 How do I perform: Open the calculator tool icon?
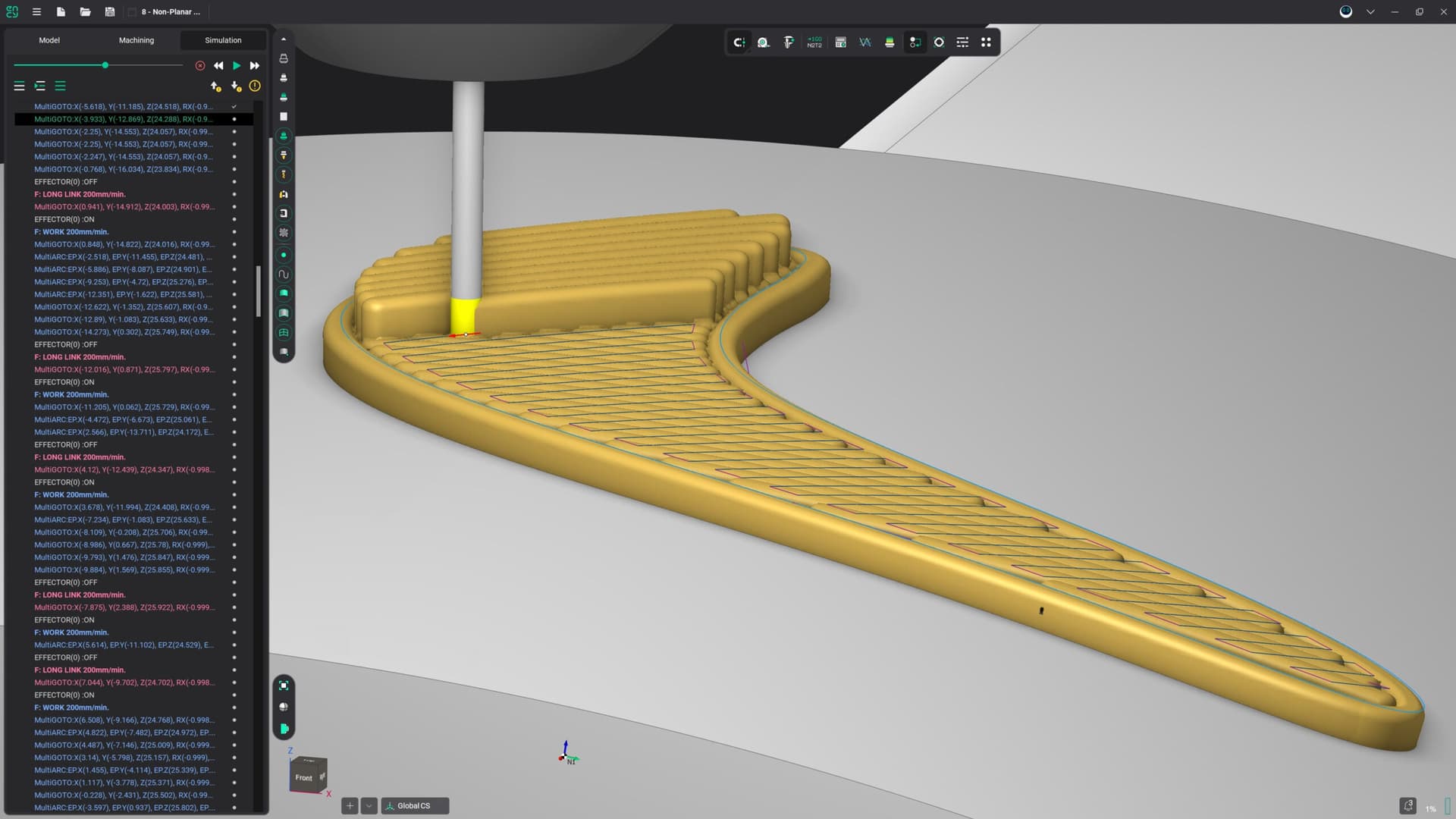pos(840,42)
